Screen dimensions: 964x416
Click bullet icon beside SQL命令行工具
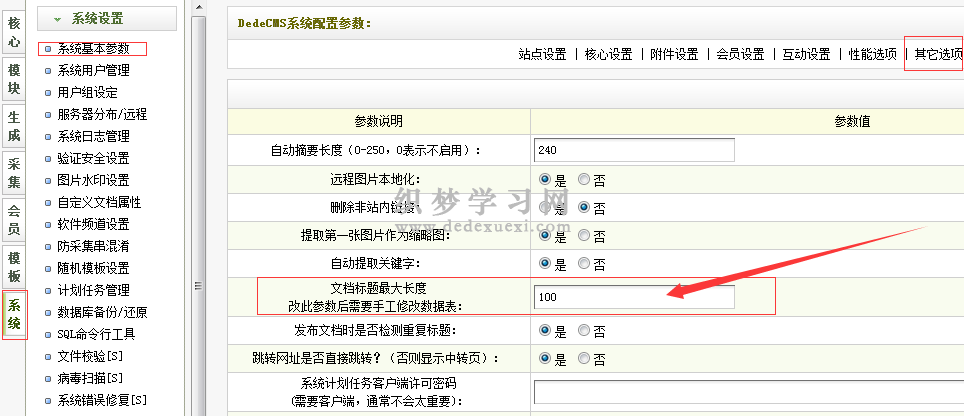coord(48,334)
